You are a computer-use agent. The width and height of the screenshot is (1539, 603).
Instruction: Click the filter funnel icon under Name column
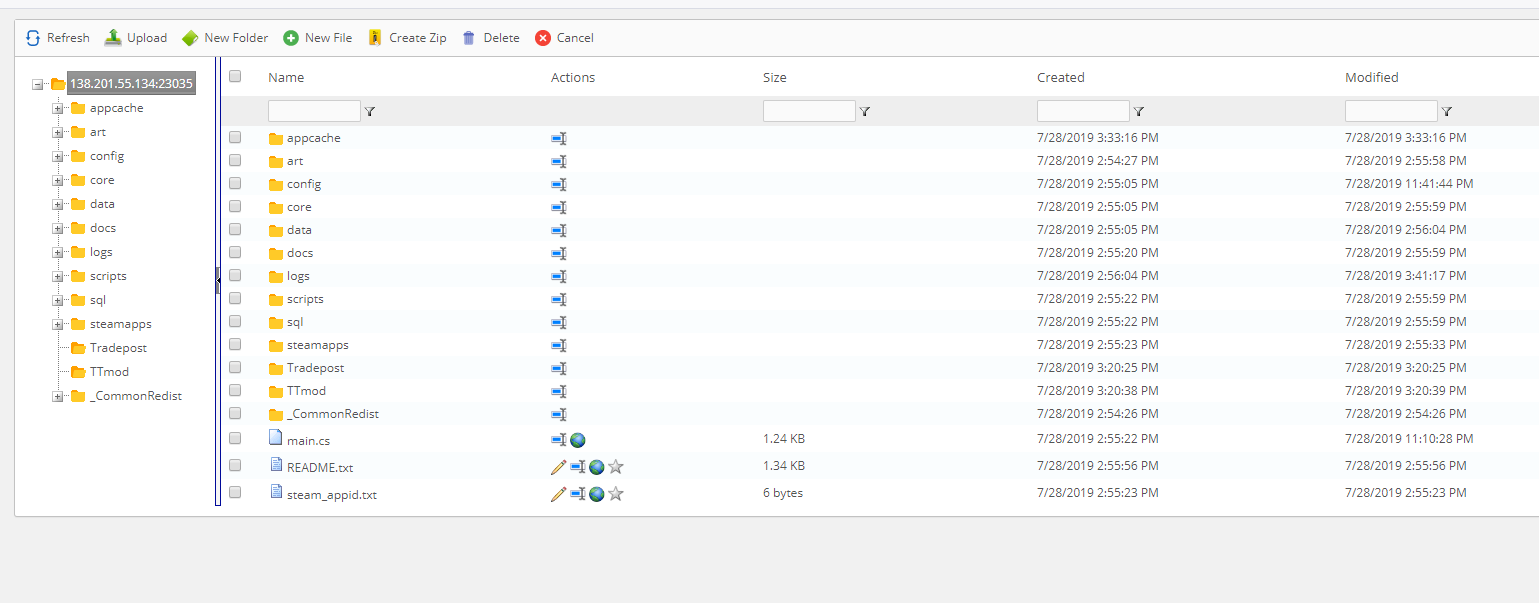pos(370,112)
